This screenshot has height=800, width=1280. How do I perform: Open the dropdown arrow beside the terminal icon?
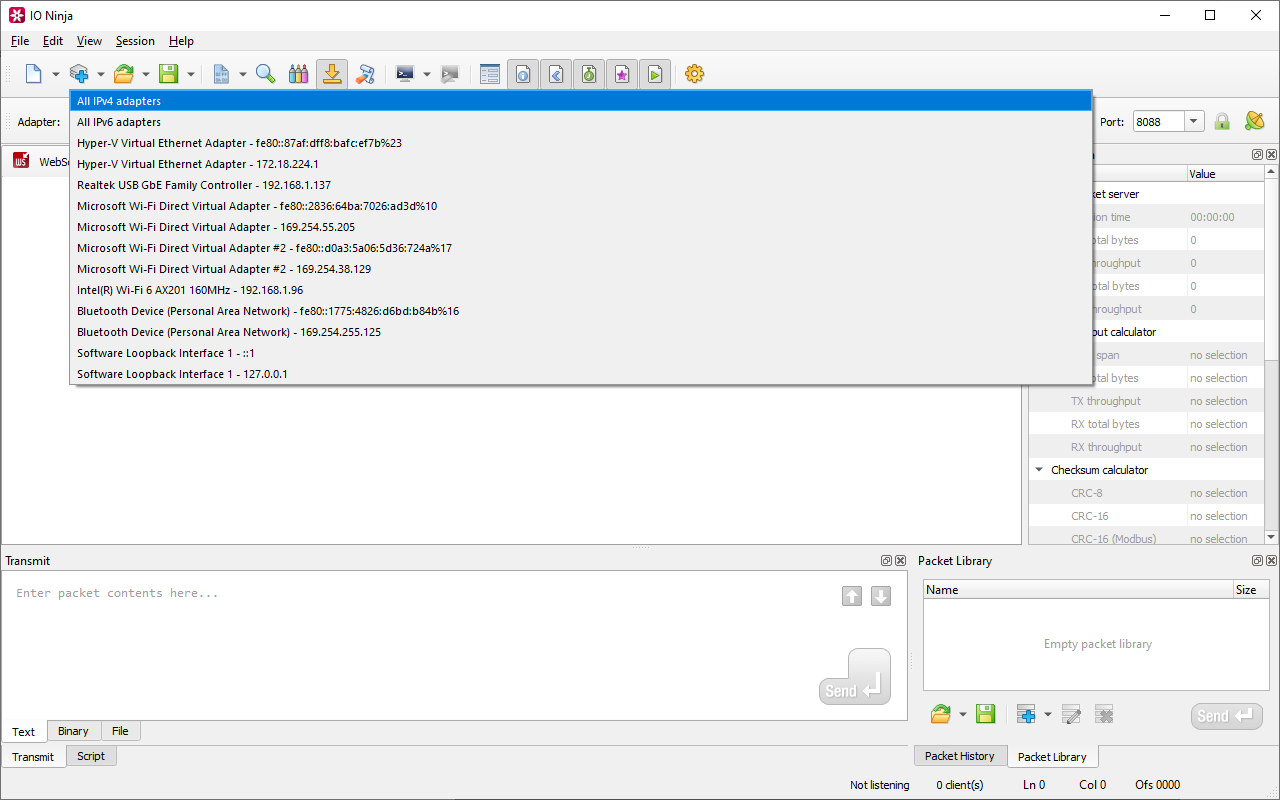426,74
